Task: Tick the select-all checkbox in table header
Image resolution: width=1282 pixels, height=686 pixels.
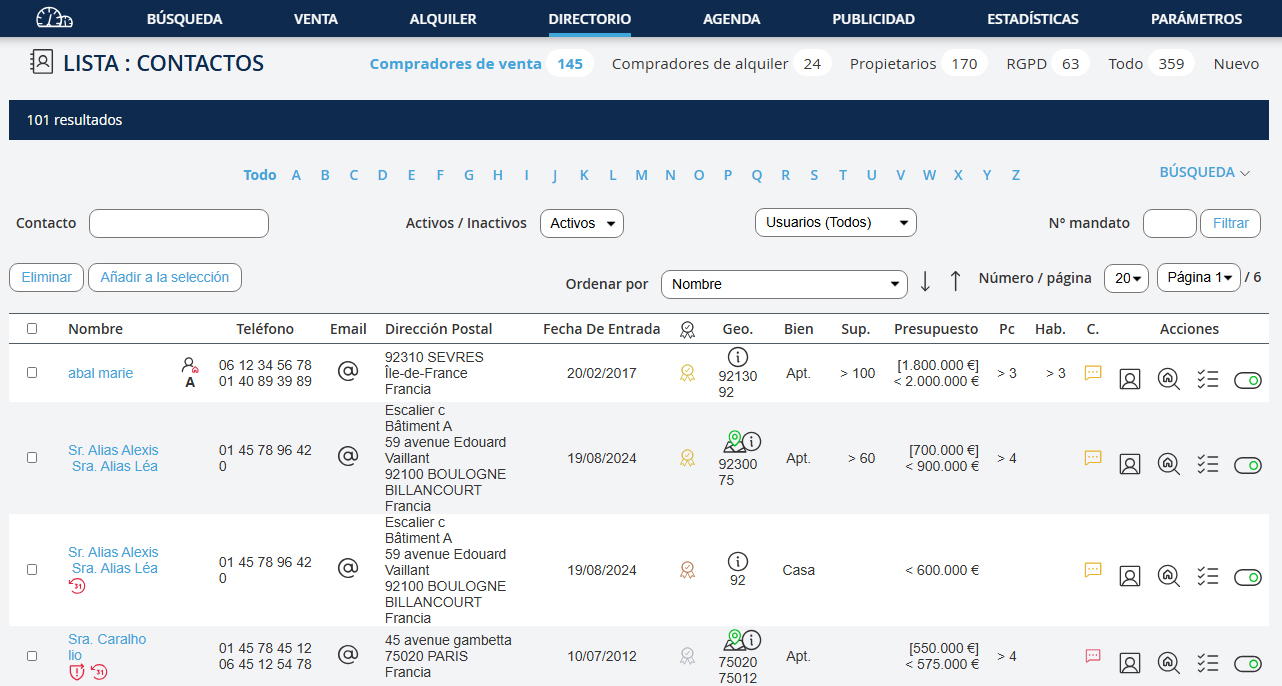Action: click(x=32, y=328)
